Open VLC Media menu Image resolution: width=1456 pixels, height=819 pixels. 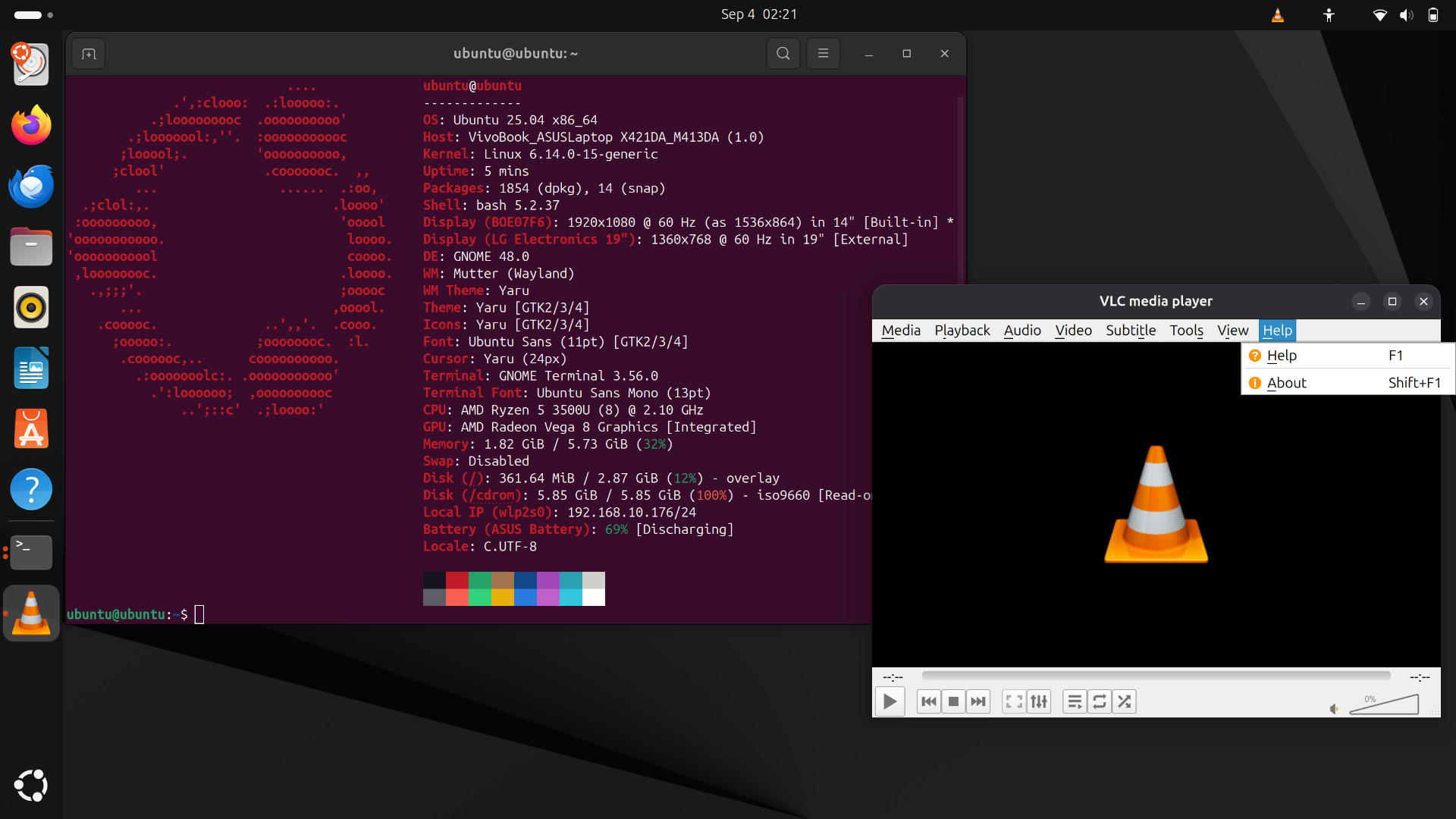901,331
